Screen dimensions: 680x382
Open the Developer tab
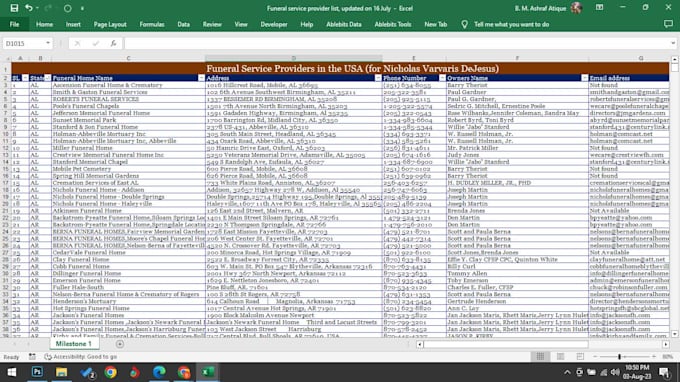[274, 24]
